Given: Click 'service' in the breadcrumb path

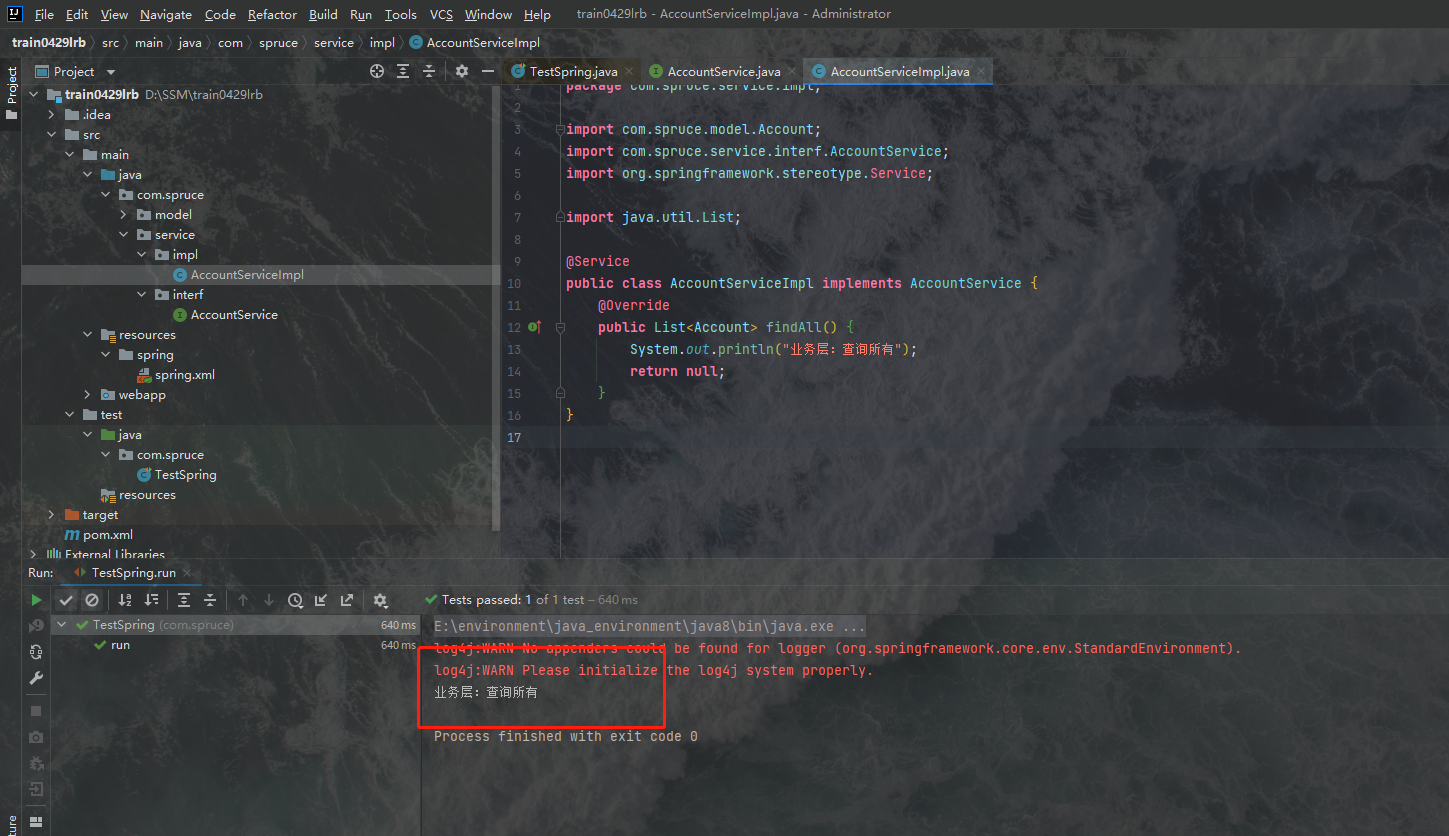Looking at the screenshot, I should [334, 43].
